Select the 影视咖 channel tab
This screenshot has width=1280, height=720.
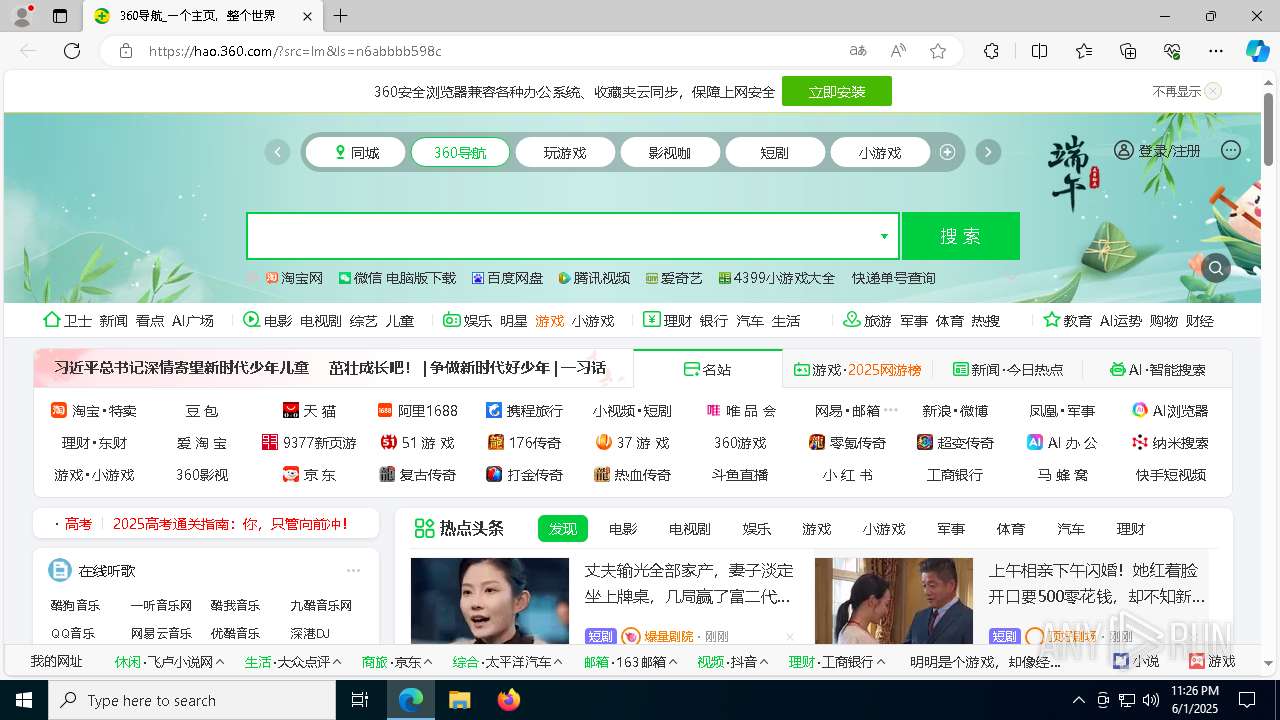[x=670, y=152]
